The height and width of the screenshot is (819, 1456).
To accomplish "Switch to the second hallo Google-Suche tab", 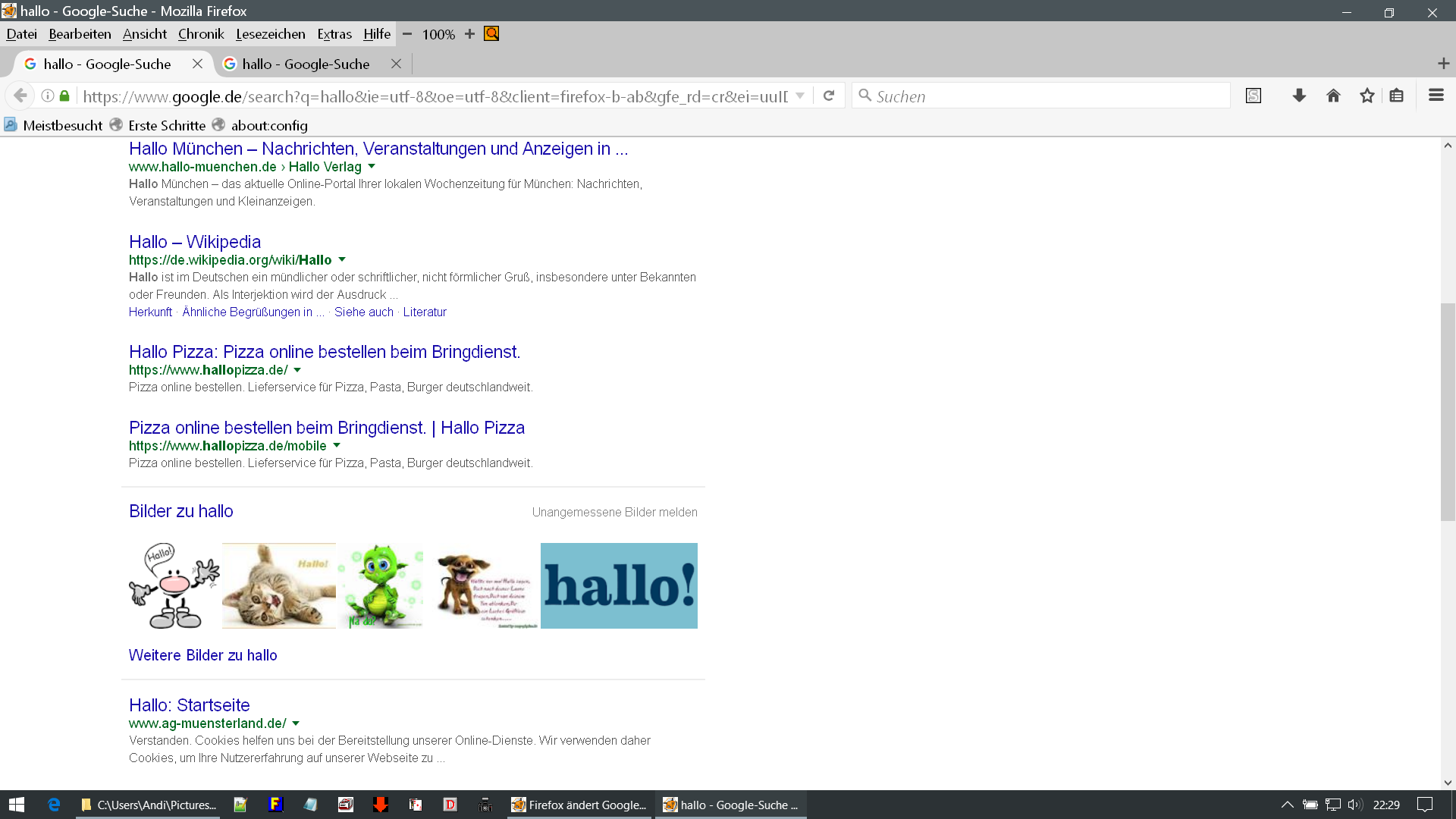I will click(306, 64).
